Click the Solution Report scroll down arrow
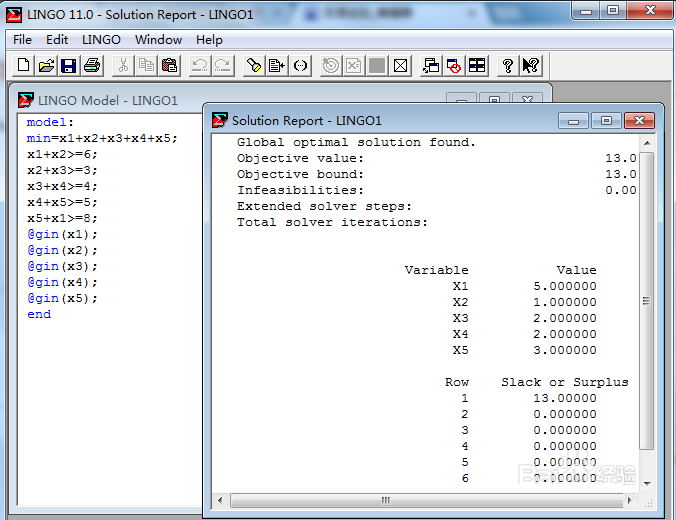Viewport: 676px width, 520px height. [647, 483]
